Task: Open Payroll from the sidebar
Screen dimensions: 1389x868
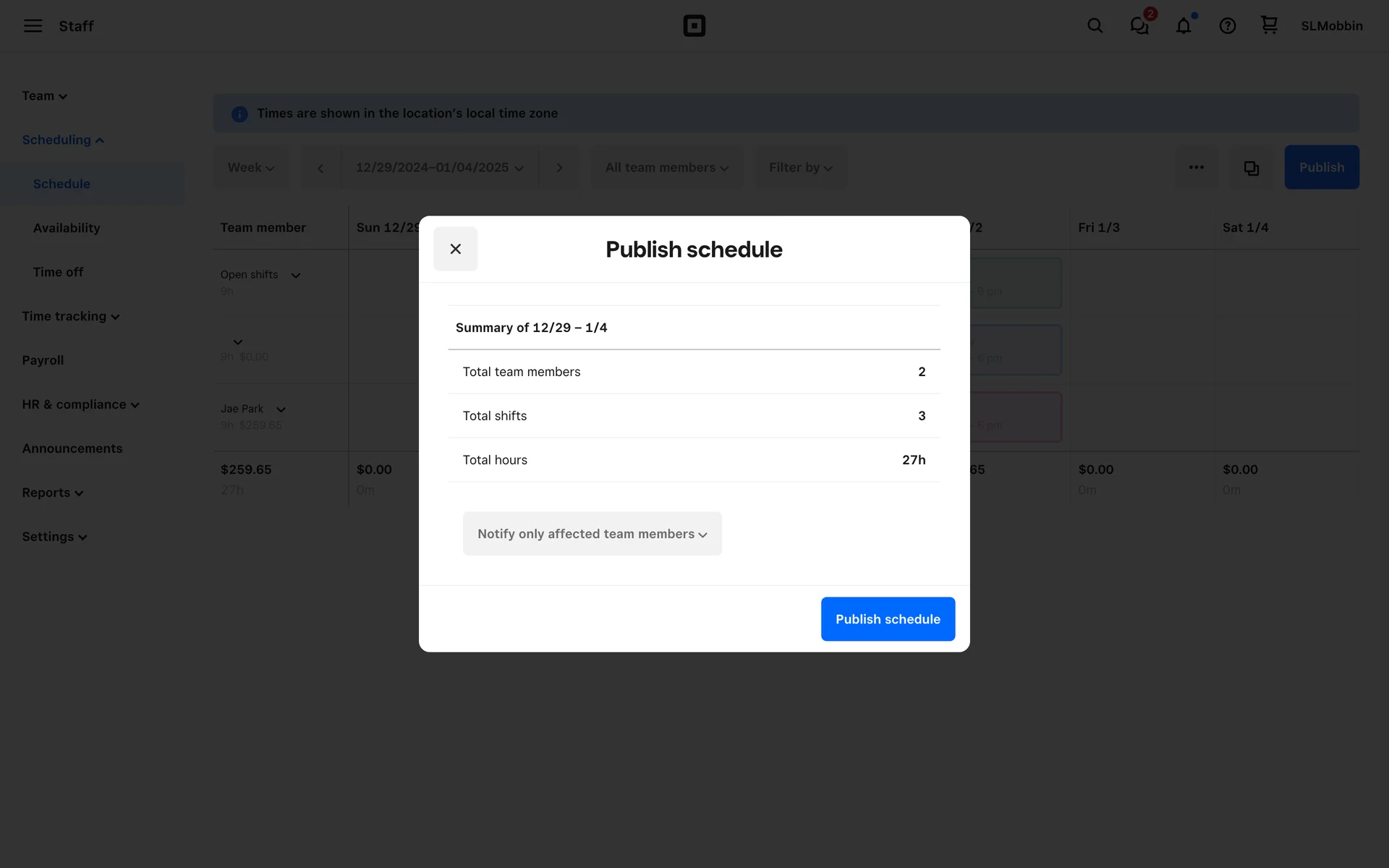Action: point(43,360)
